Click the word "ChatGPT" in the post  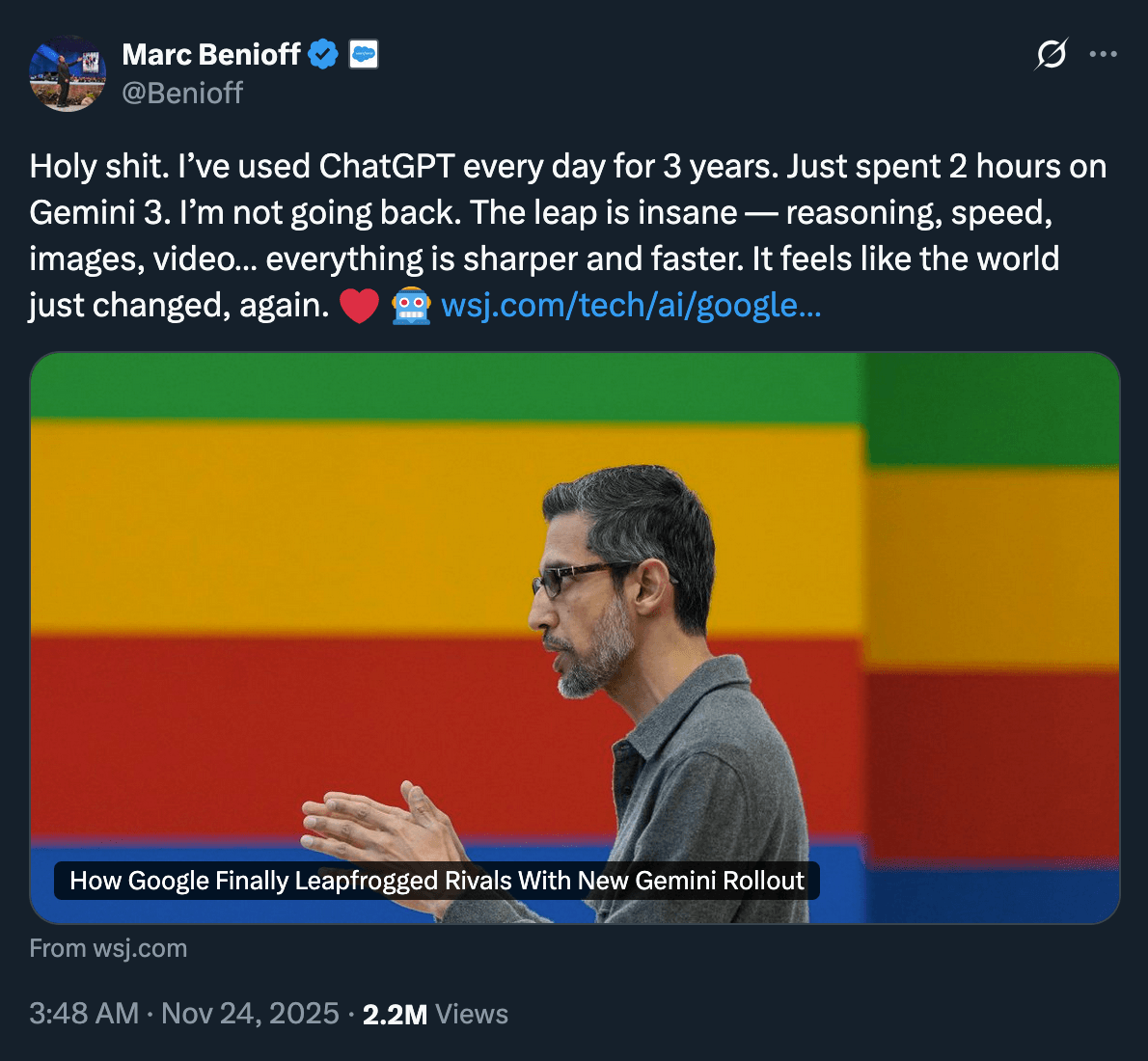pos(387,167)
